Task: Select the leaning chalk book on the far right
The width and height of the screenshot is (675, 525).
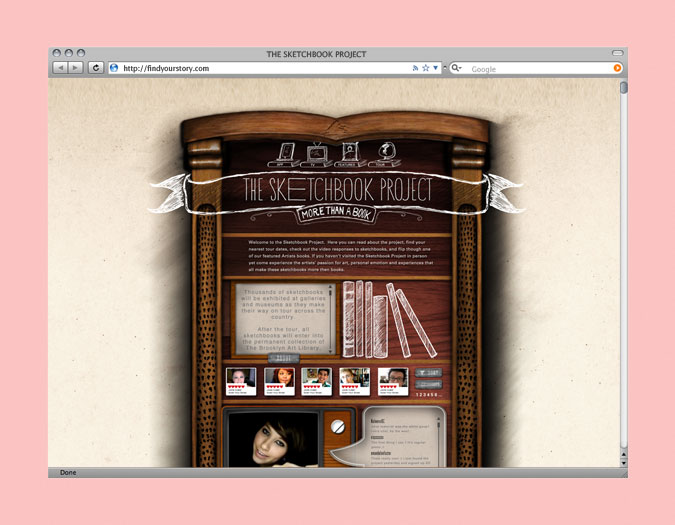Action: tap(416, 324)
